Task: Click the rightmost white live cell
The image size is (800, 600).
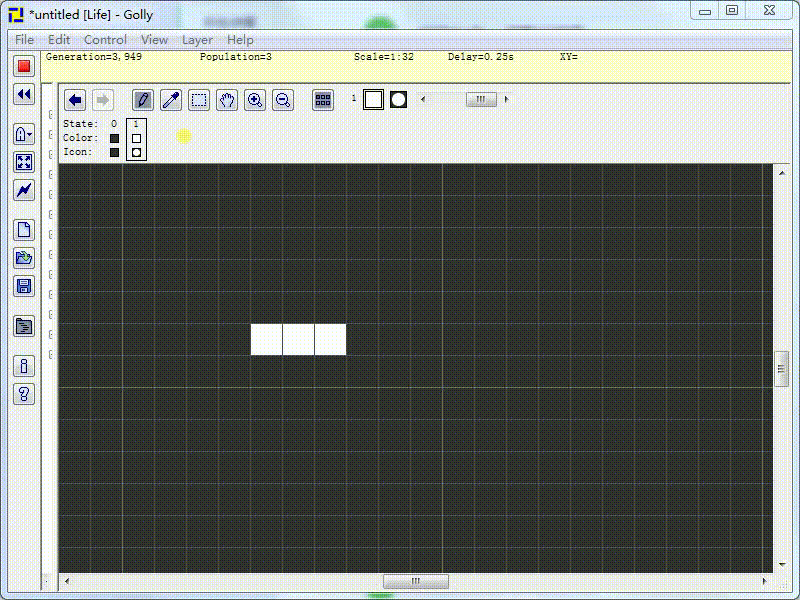Action: tap(331, 339)
